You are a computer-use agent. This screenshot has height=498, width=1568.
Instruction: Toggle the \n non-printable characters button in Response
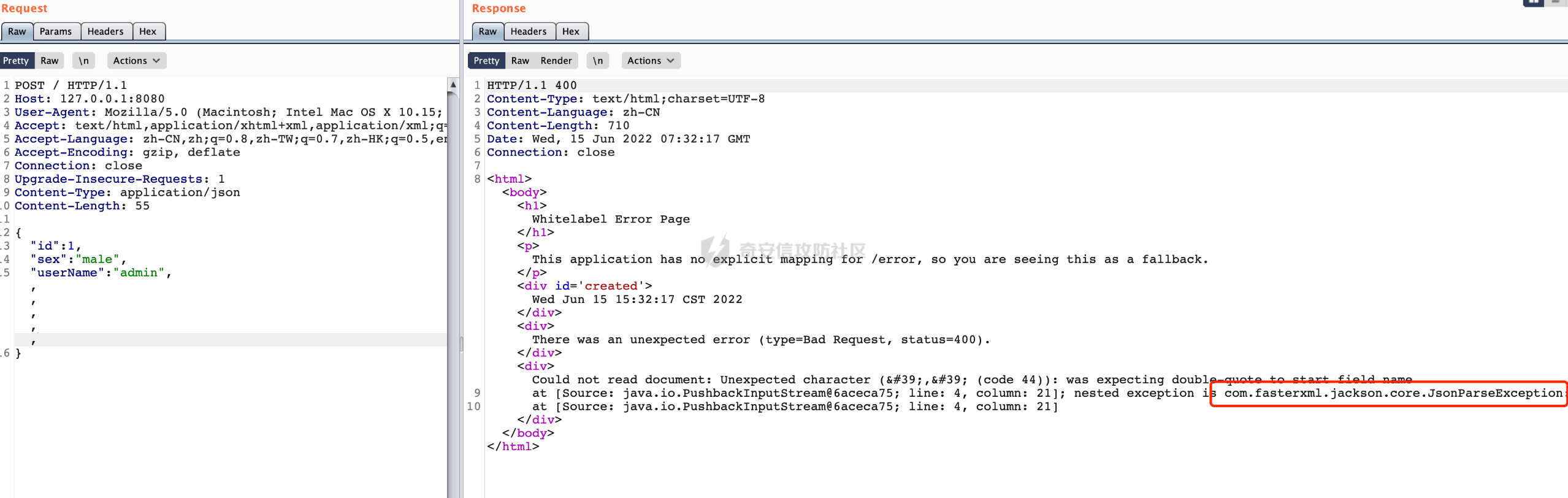[598, 61]
